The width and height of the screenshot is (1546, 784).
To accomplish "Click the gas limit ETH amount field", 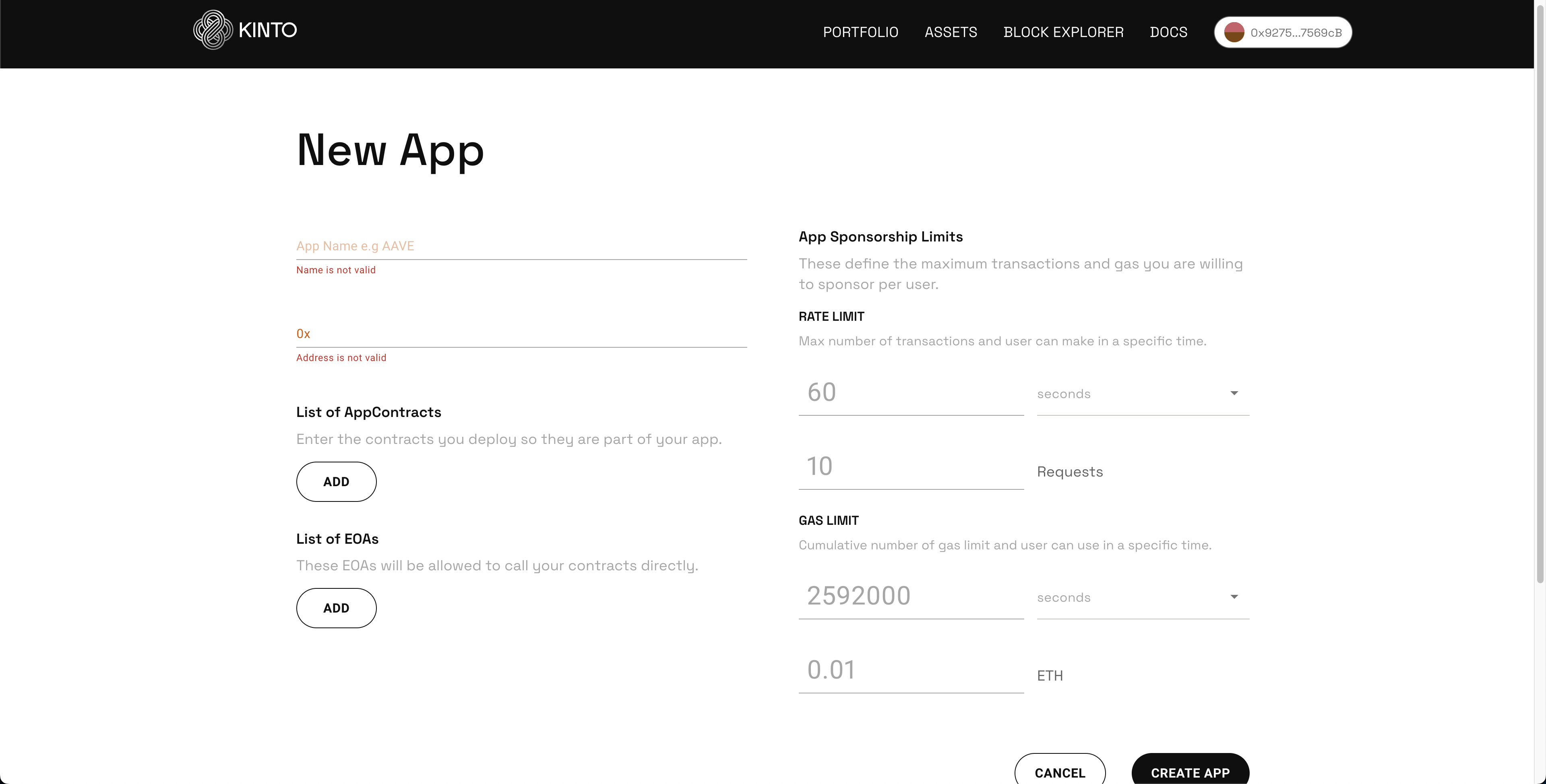I will (x=910, y=670).
